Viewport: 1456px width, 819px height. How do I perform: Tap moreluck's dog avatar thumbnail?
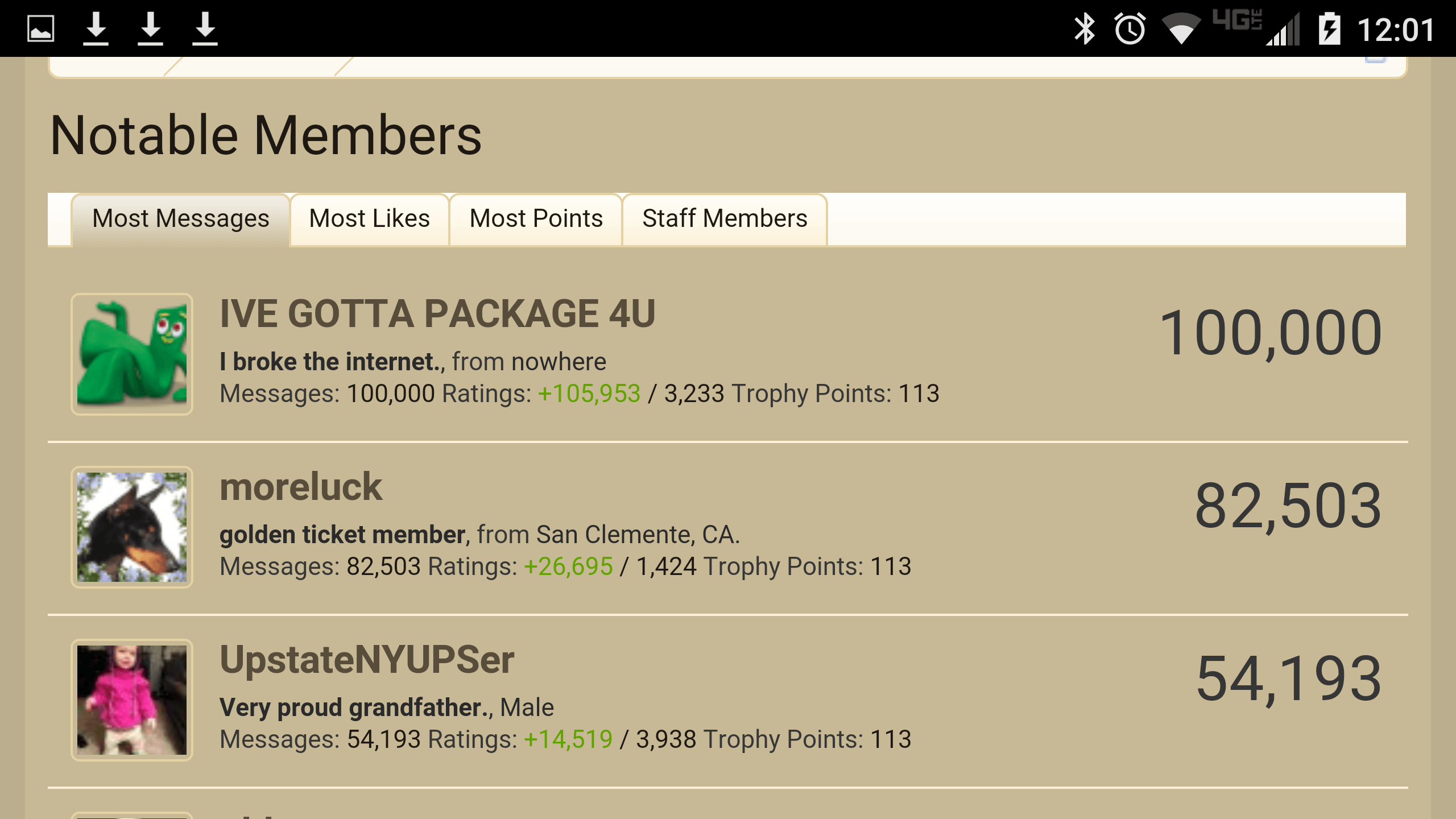[x=132, y=527]
